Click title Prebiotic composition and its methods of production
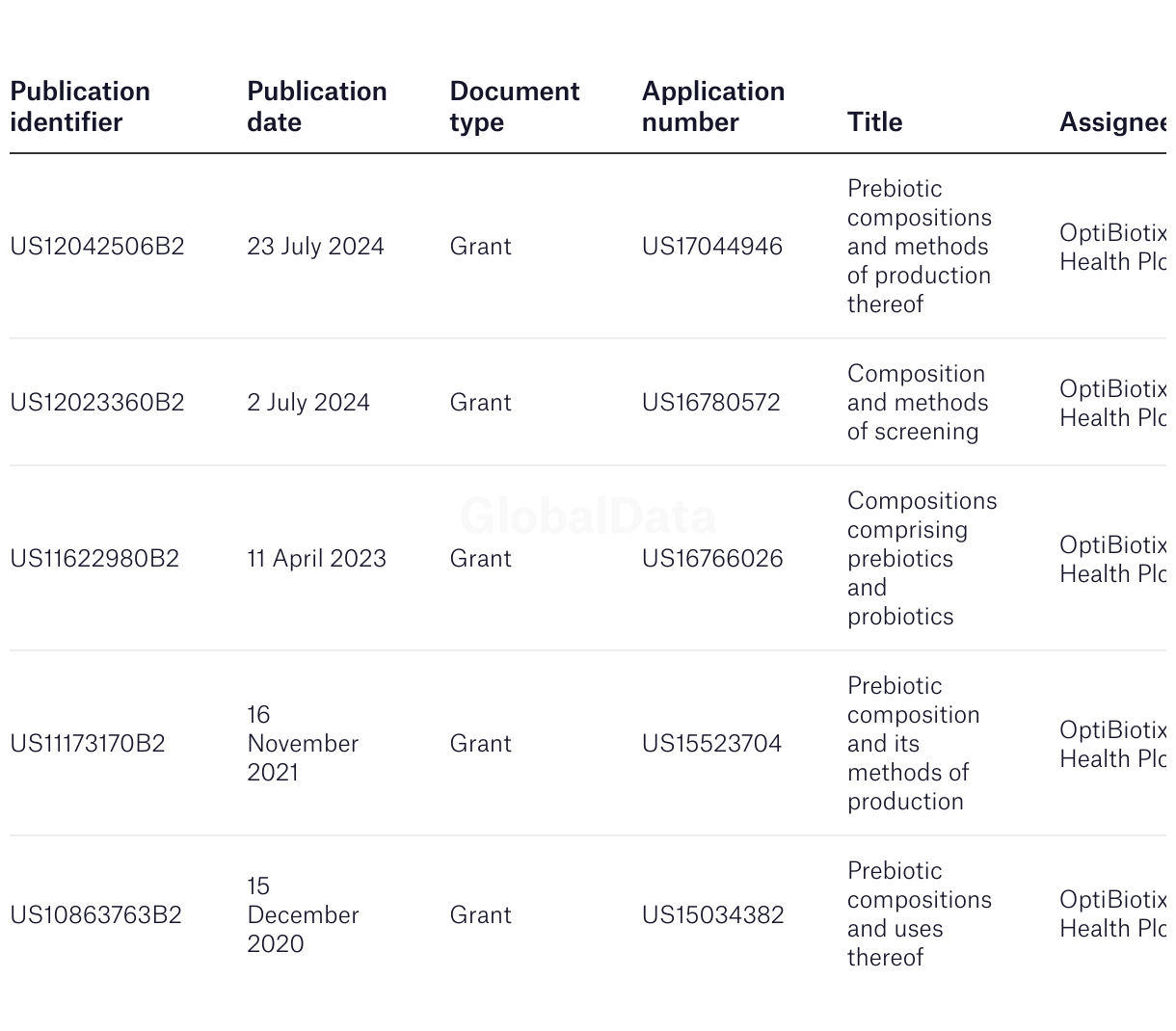The height and width of the screenshot is (1031, 1176). click(x=914, y=744)
